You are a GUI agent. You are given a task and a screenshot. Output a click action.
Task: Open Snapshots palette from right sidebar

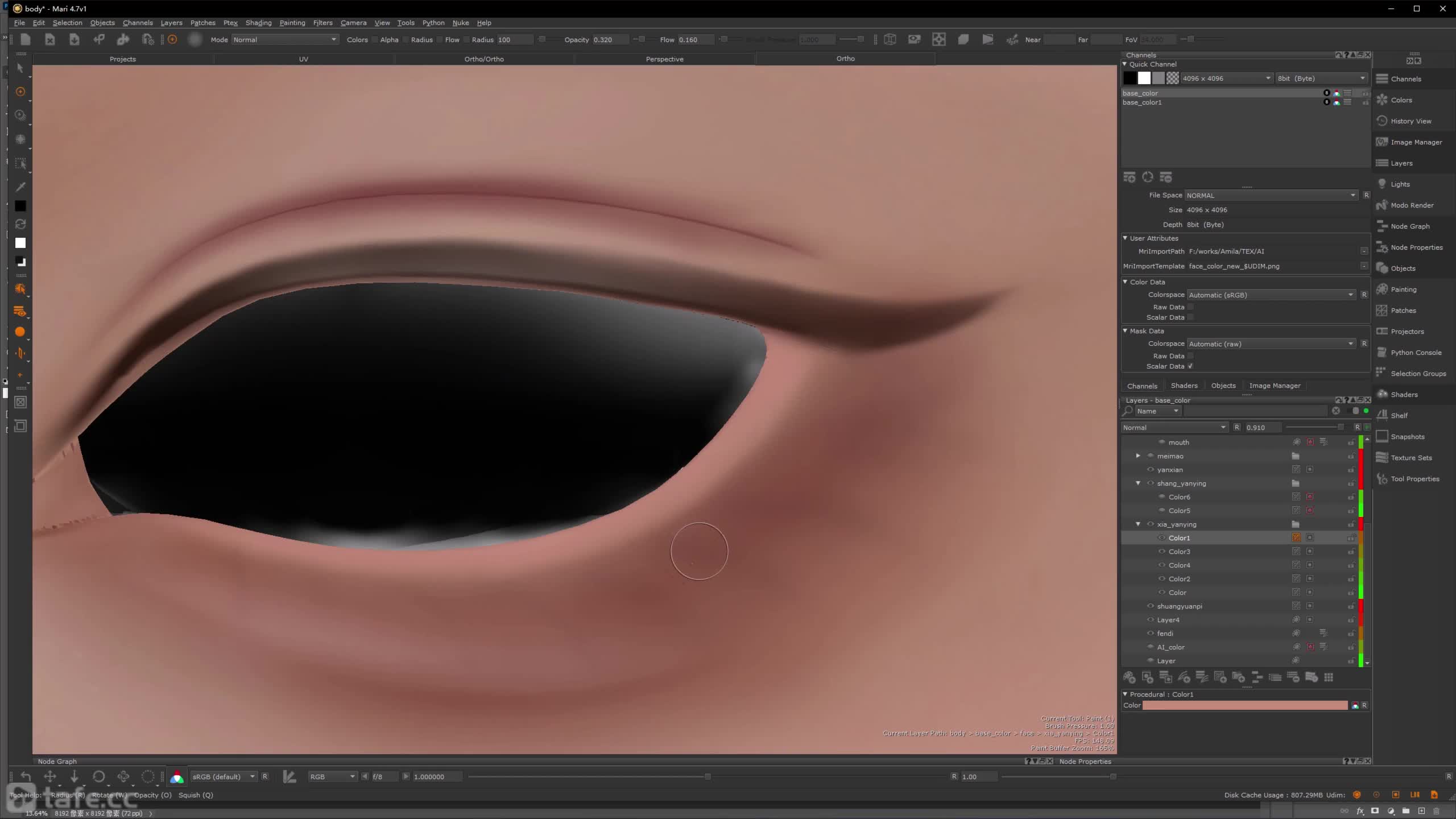(x=1408, y=437)
